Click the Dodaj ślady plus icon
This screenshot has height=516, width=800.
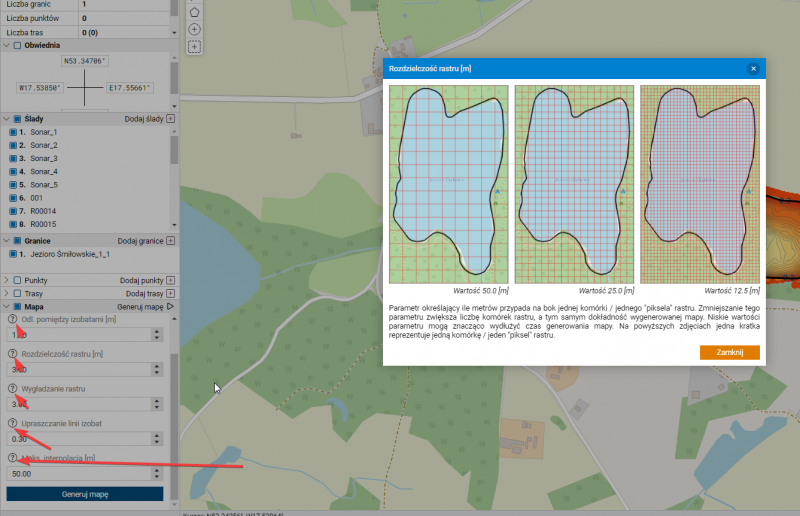[170, 119]
